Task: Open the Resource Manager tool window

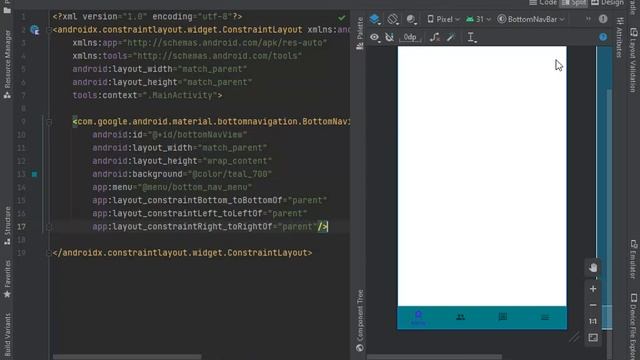Action: (x=7, y=64)
